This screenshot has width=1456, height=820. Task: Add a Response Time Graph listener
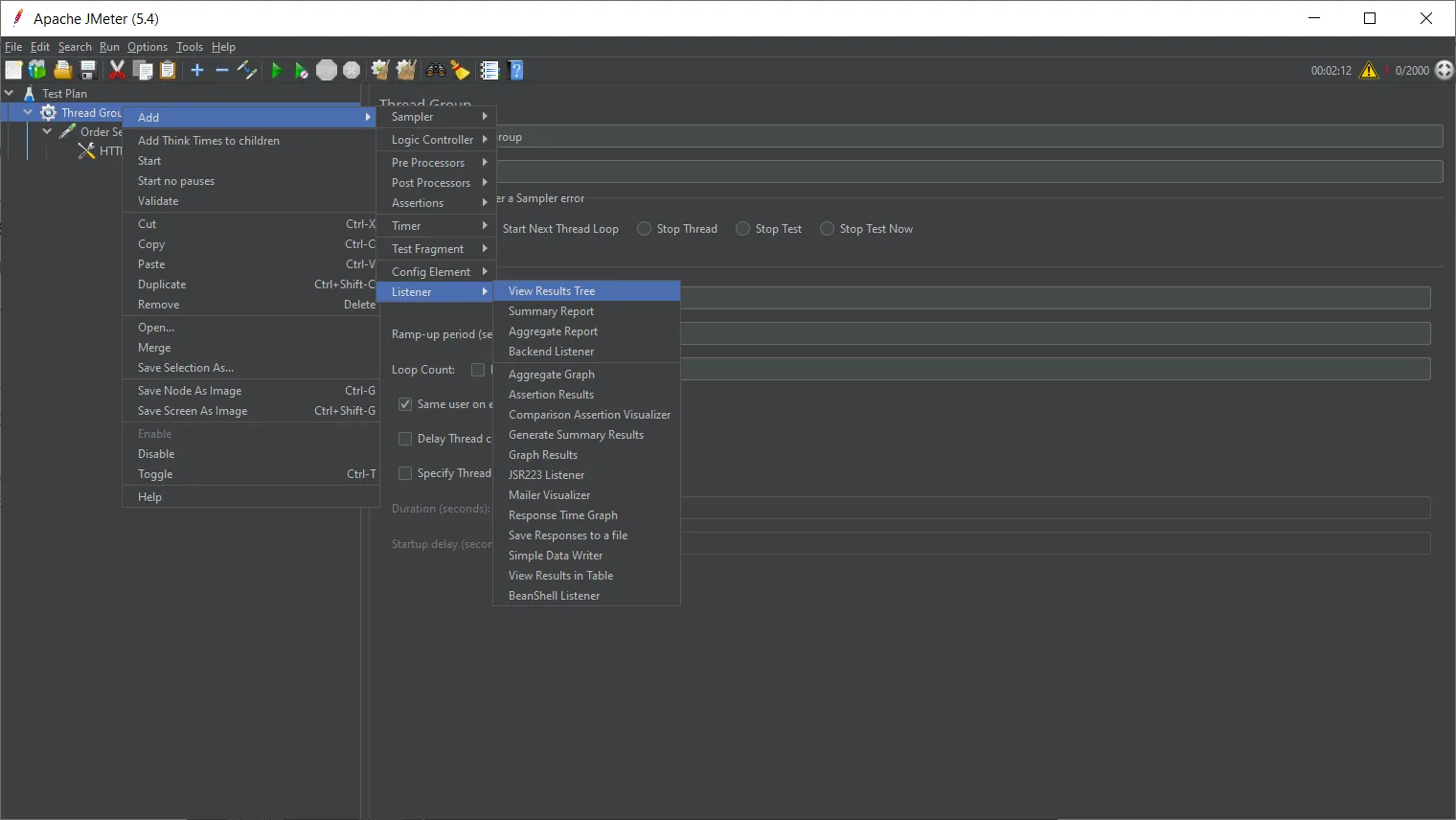(x=586, y=515)
